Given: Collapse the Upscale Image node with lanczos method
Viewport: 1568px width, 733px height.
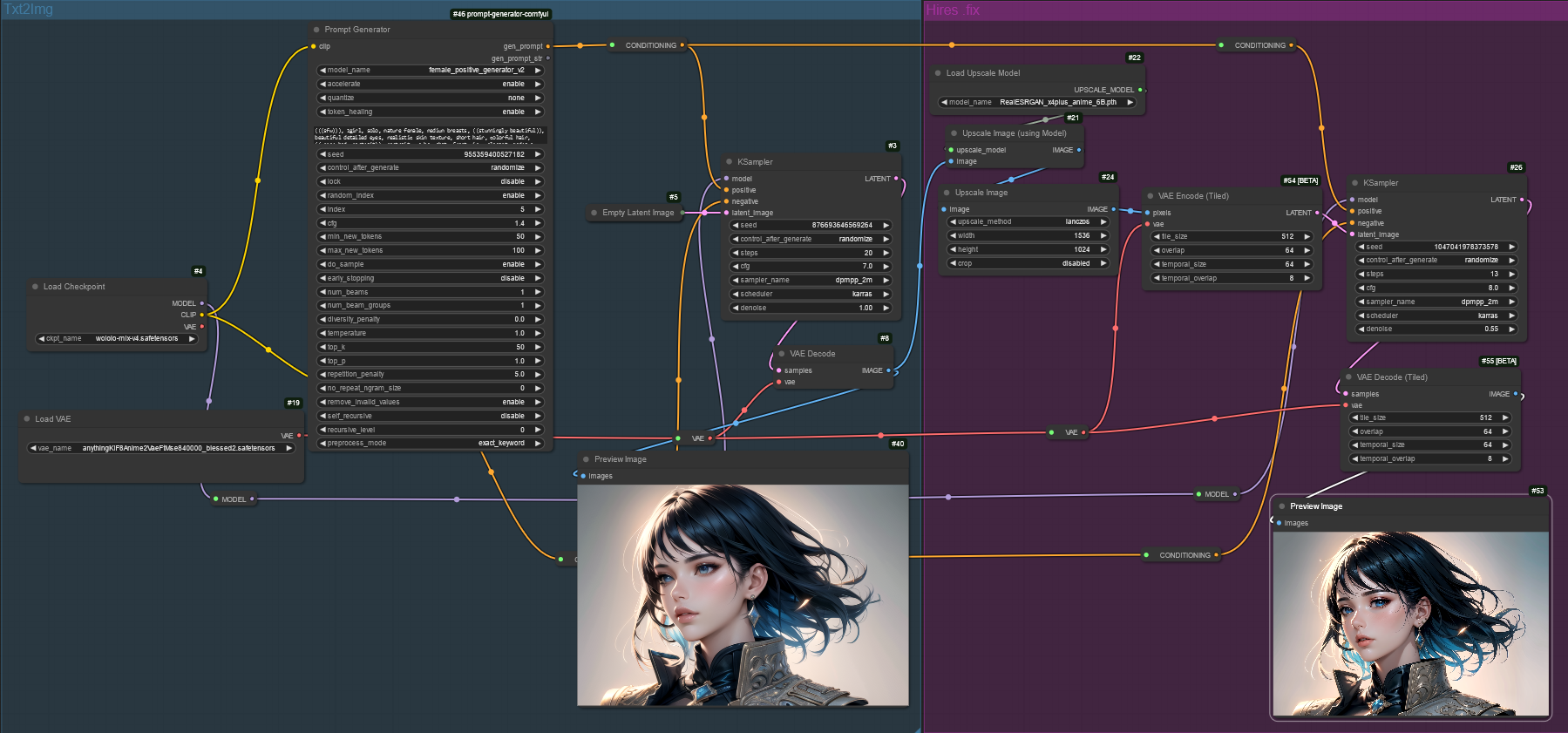Looking at the screenshot, I should pyautogui.click(x=947, y=193).
